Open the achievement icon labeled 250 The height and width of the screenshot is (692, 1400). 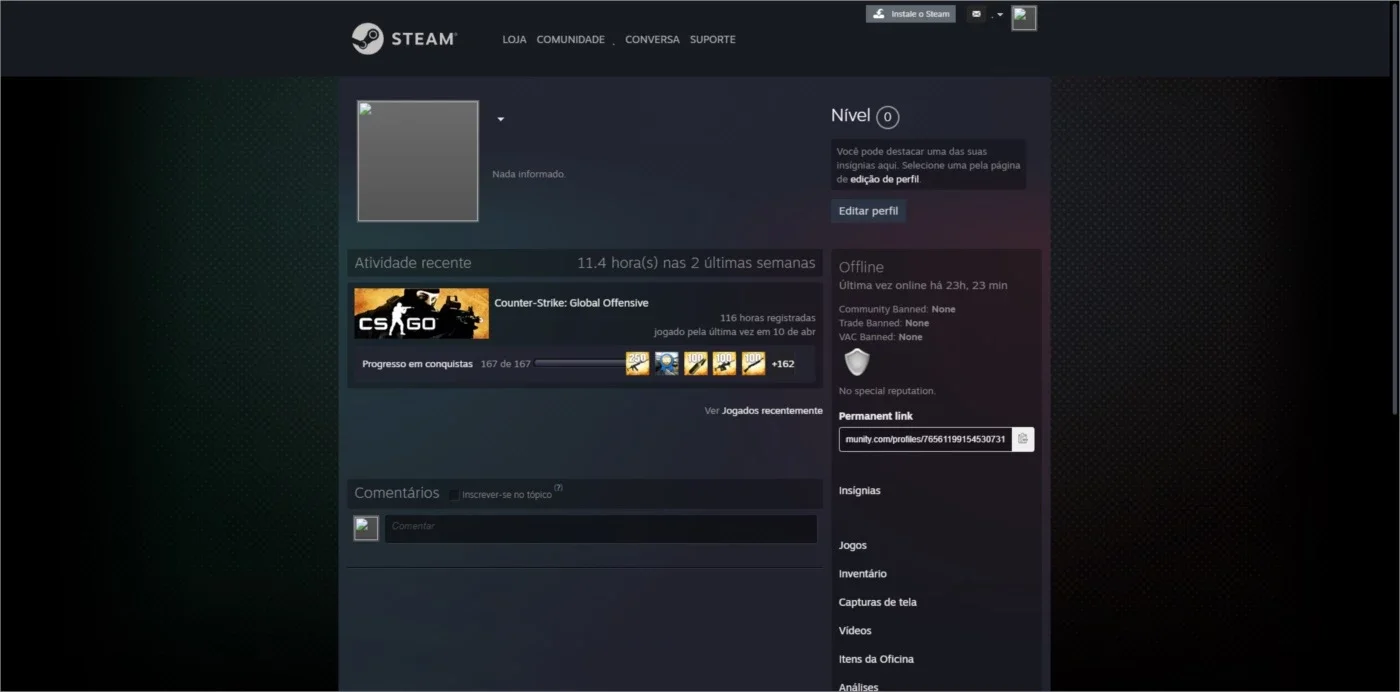[637, 364]
